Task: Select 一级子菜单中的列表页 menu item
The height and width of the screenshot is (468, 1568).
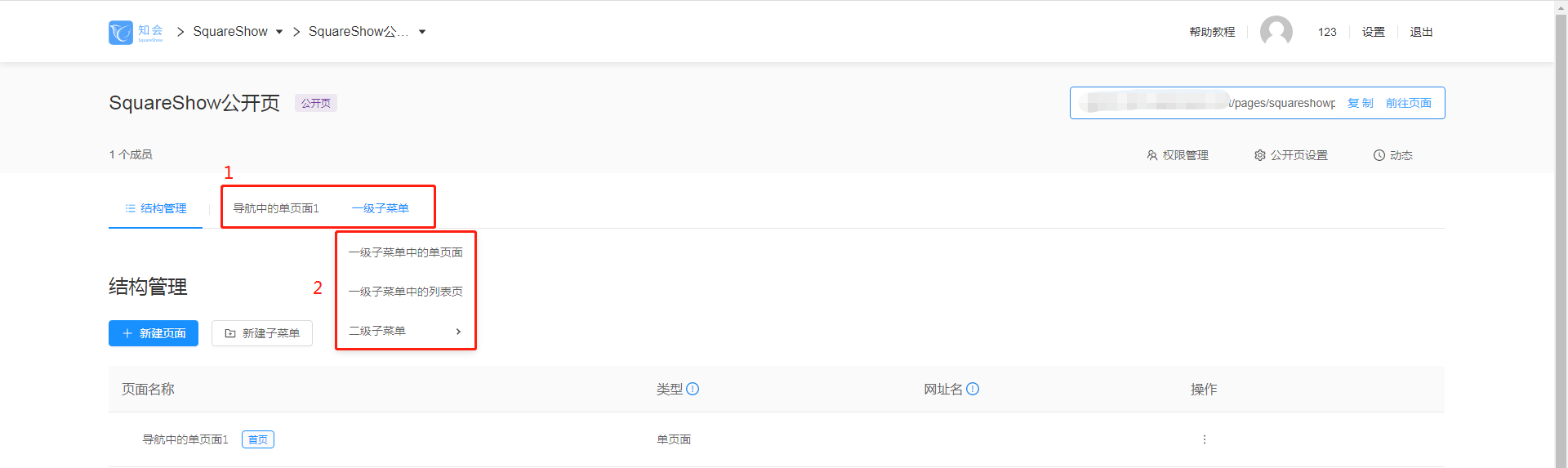Action: tap(406, 292)
